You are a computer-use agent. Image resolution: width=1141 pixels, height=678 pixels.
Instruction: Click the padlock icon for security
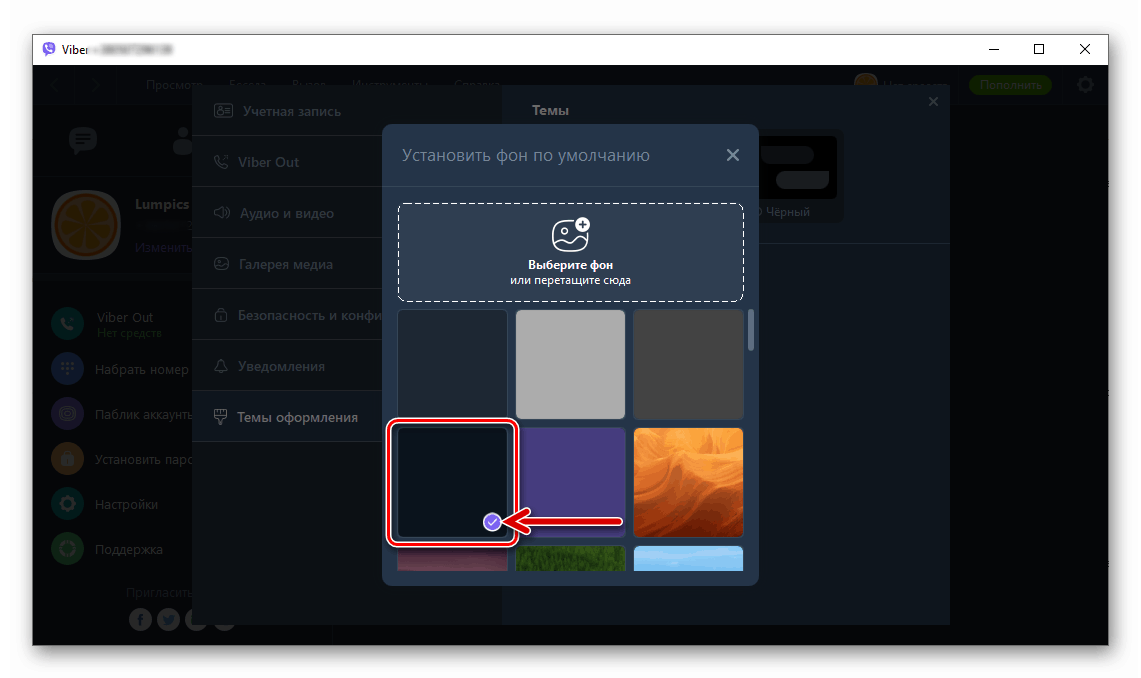point(220,314)
